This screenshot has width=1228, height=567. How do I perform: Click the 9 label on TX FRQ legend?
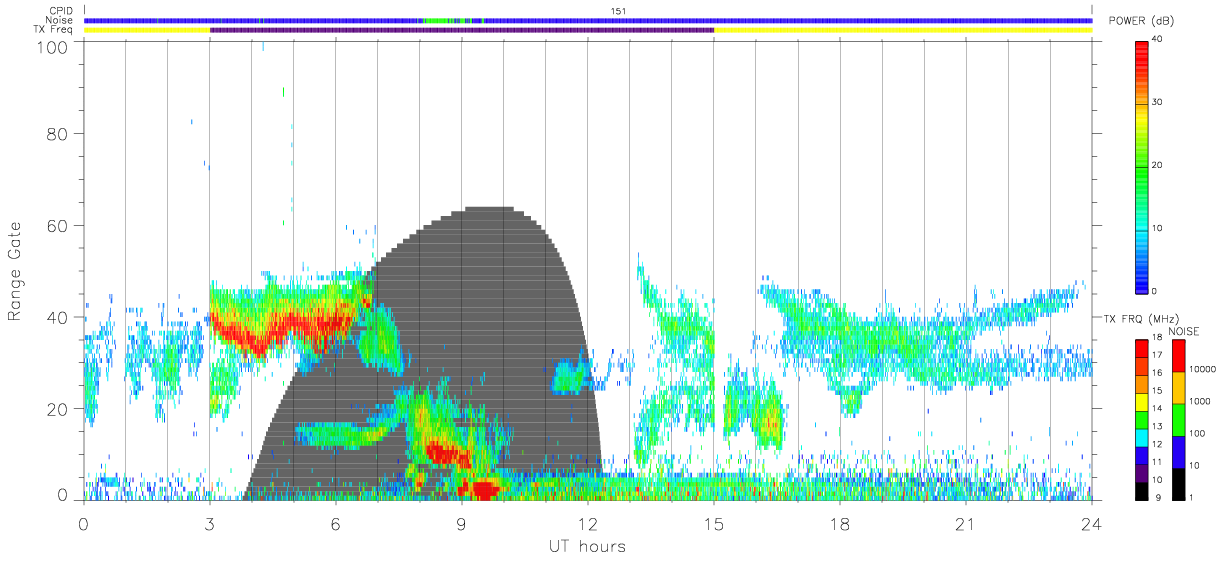click(1158, 497)
